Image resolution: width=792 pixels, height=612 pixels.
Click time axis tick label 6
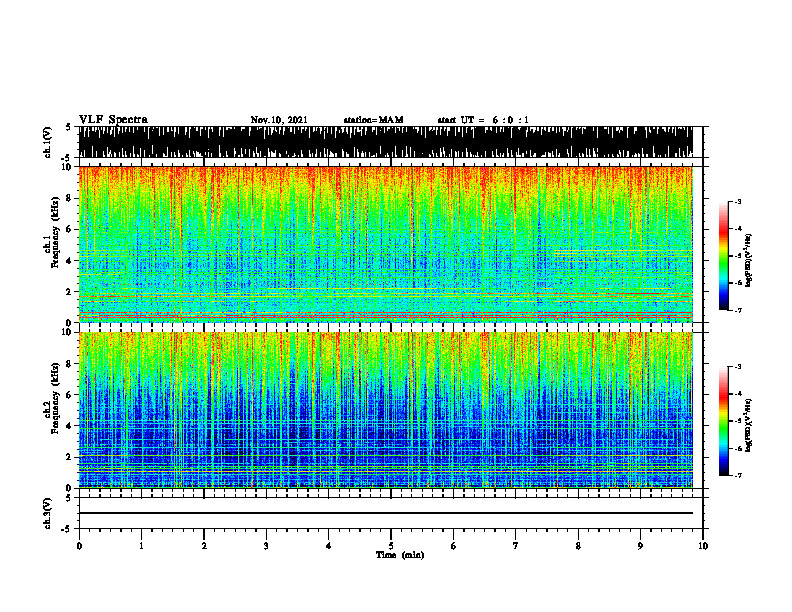(454, 546)
